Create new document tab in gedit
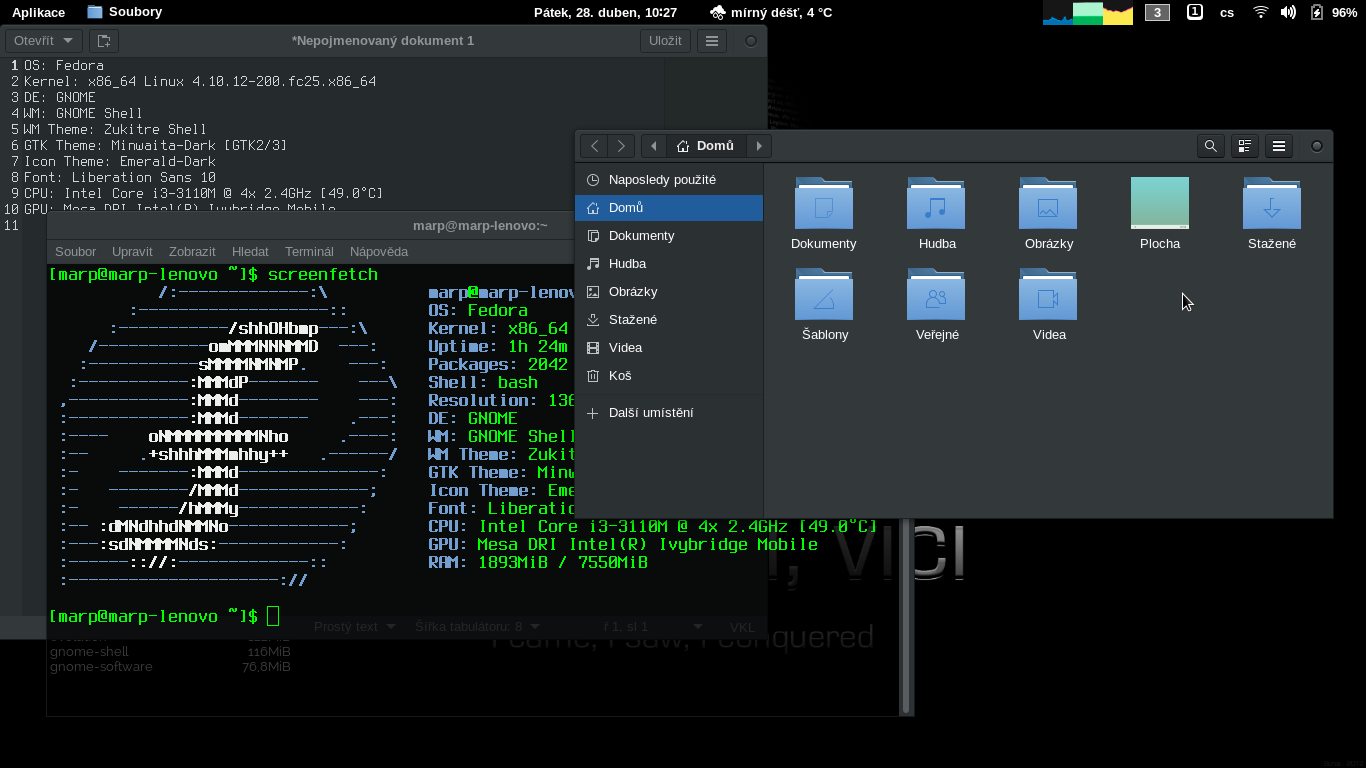The width and height of the screenshot is (1366, 768). pos(103,41)
